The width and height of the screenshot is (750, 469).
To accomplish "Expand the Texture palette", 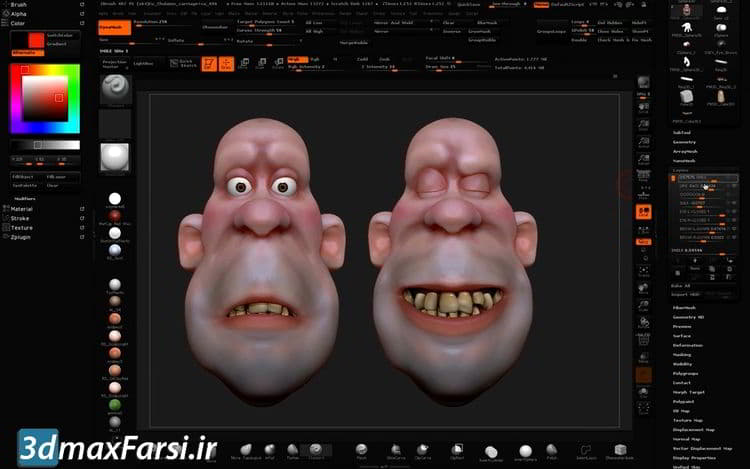I will [22, 228].
